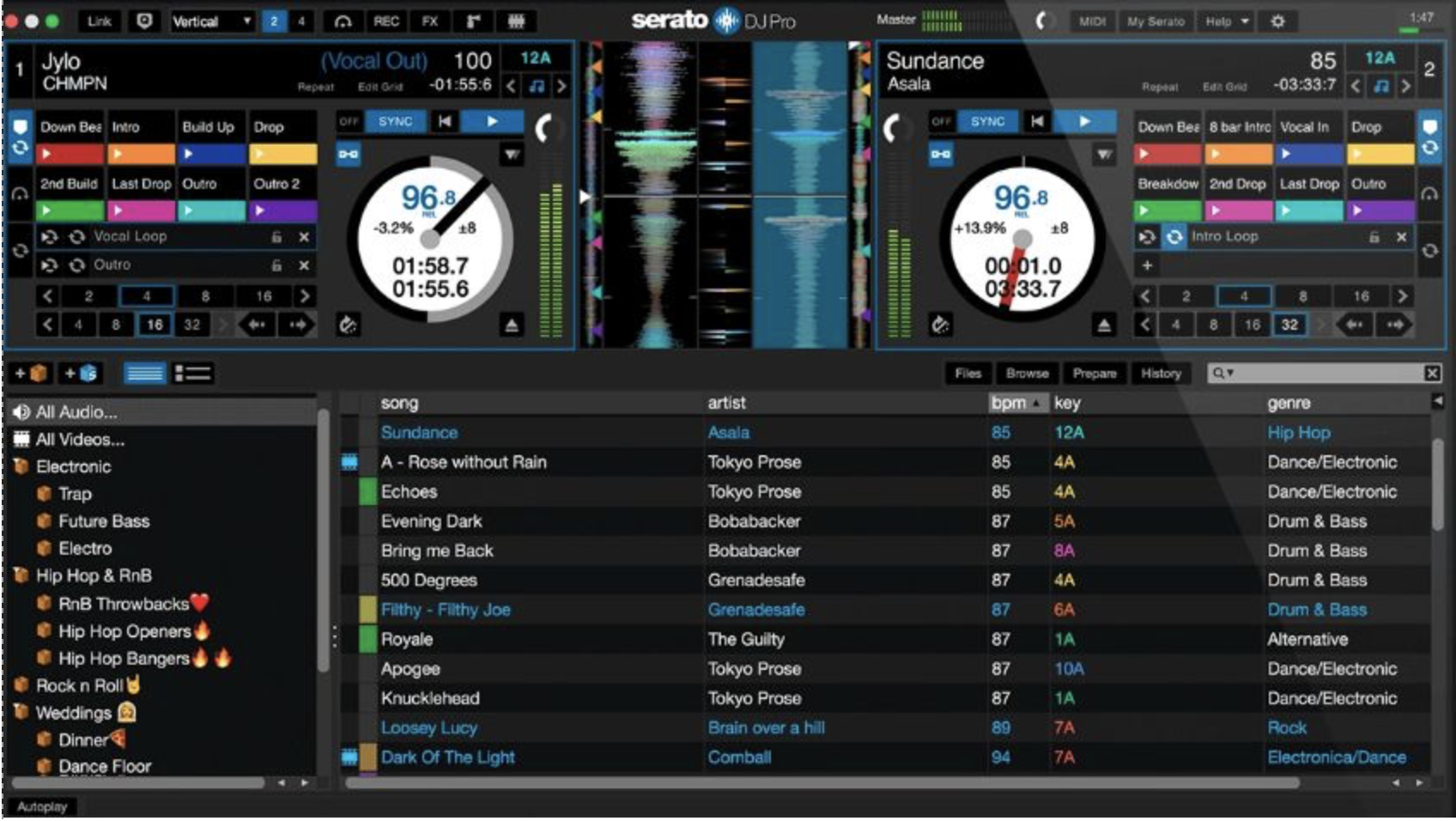Open My Serato
1456x821 pixels.
point(1155,21)
